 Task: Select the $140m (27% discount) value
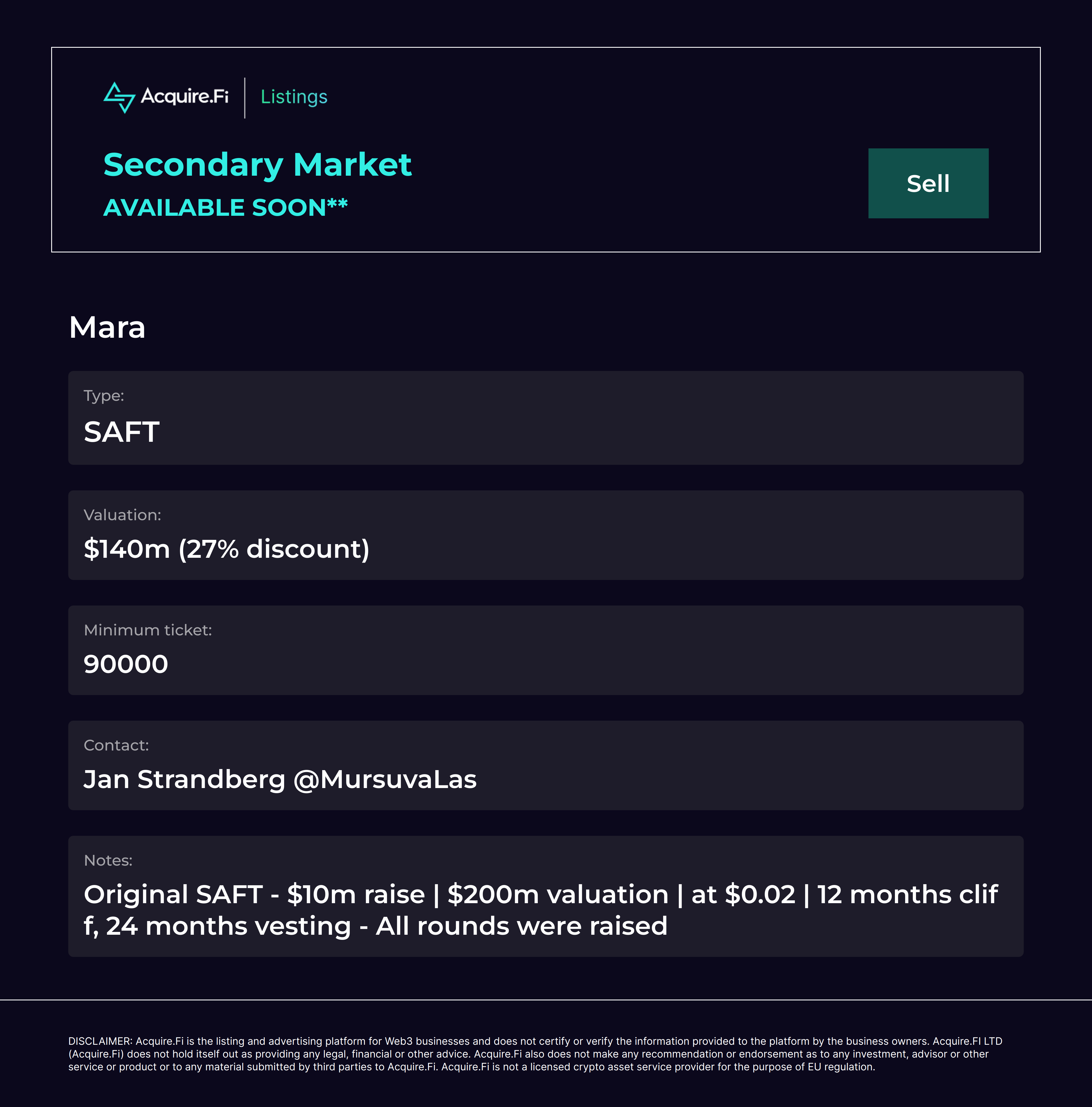[x=226, y=549]
